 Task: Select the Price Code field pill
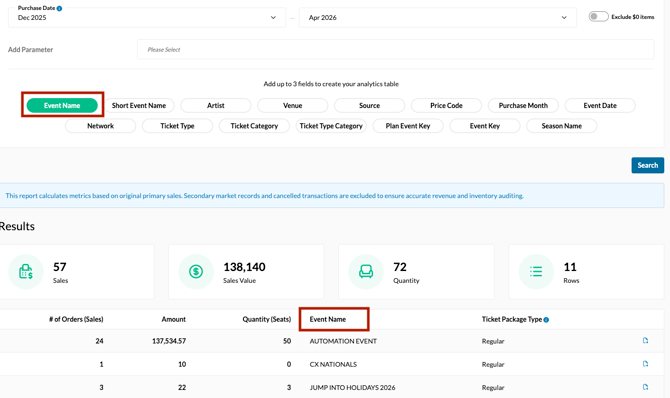click(447, 106)
